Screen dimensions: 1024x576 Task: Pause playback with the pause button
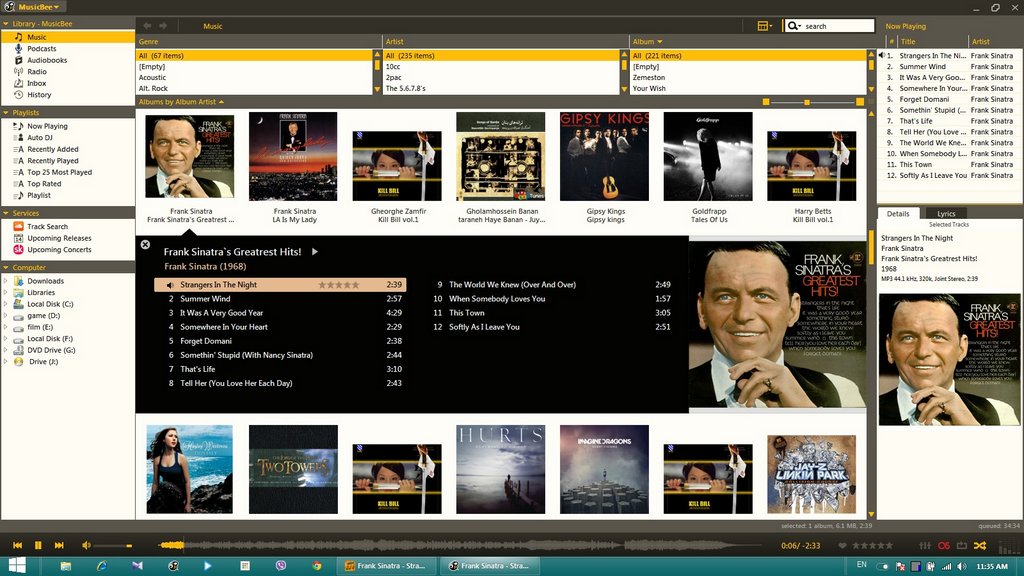[x=38, y=545]
